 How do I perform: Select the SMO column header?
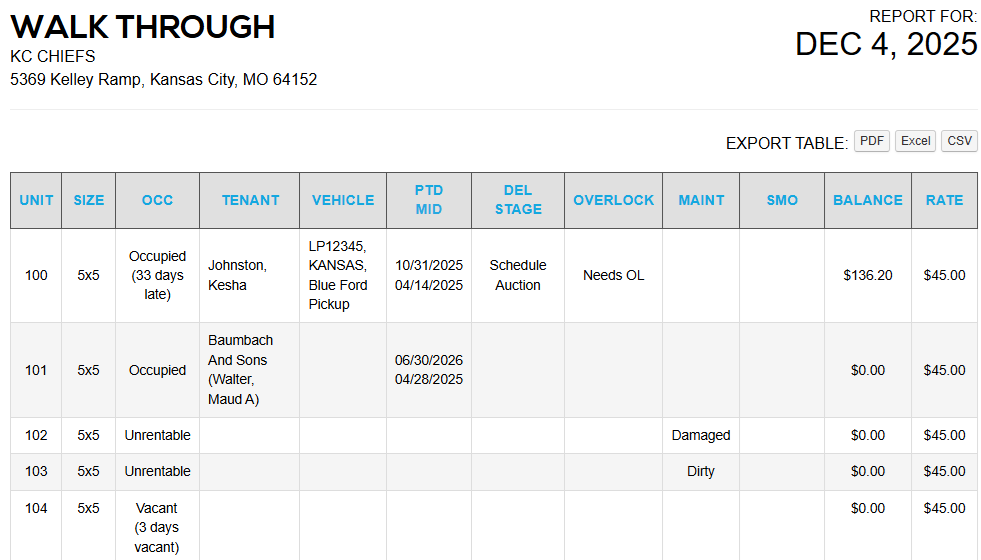(782, 200)
